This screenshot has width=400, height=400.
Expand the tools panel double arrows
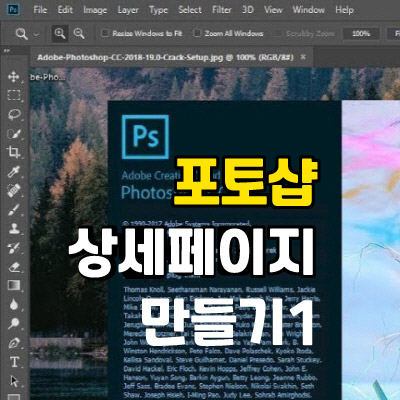click(x=7, y=51)
